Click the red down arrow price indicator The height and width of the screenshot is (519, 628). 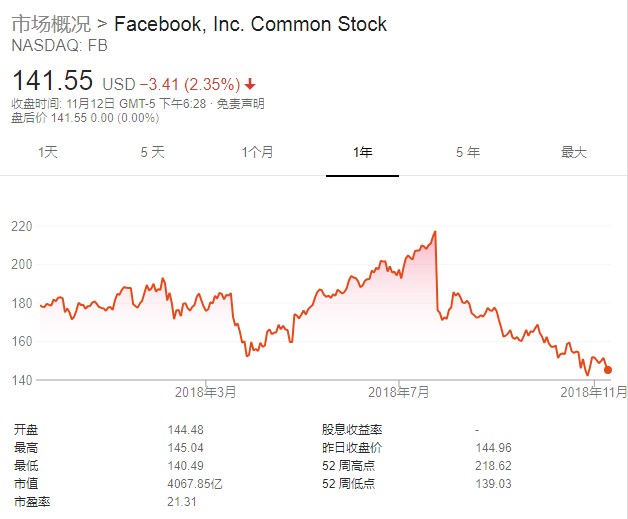click(249, 83)
